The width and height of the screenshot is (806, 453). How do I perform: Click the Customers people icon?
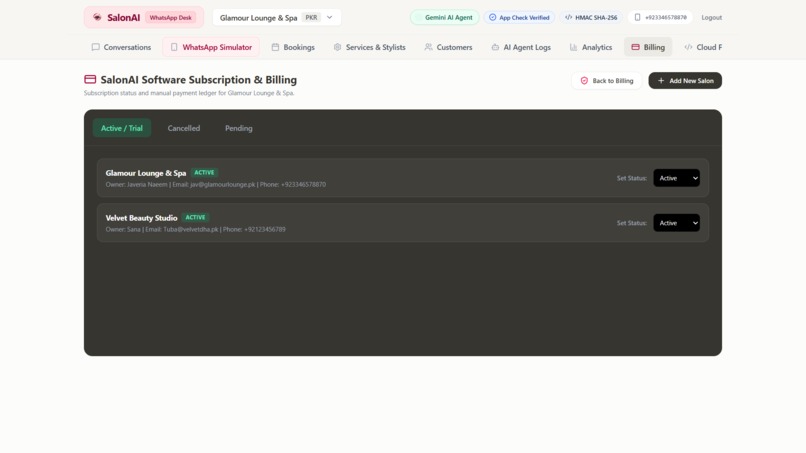click(x=428, y=47)
